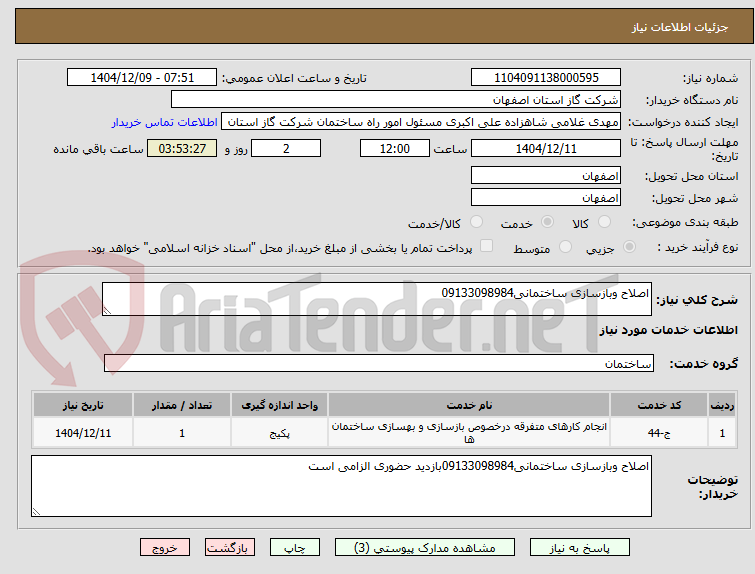
Task: Click the نام خدمت column header
Action: tap(469, 405)
